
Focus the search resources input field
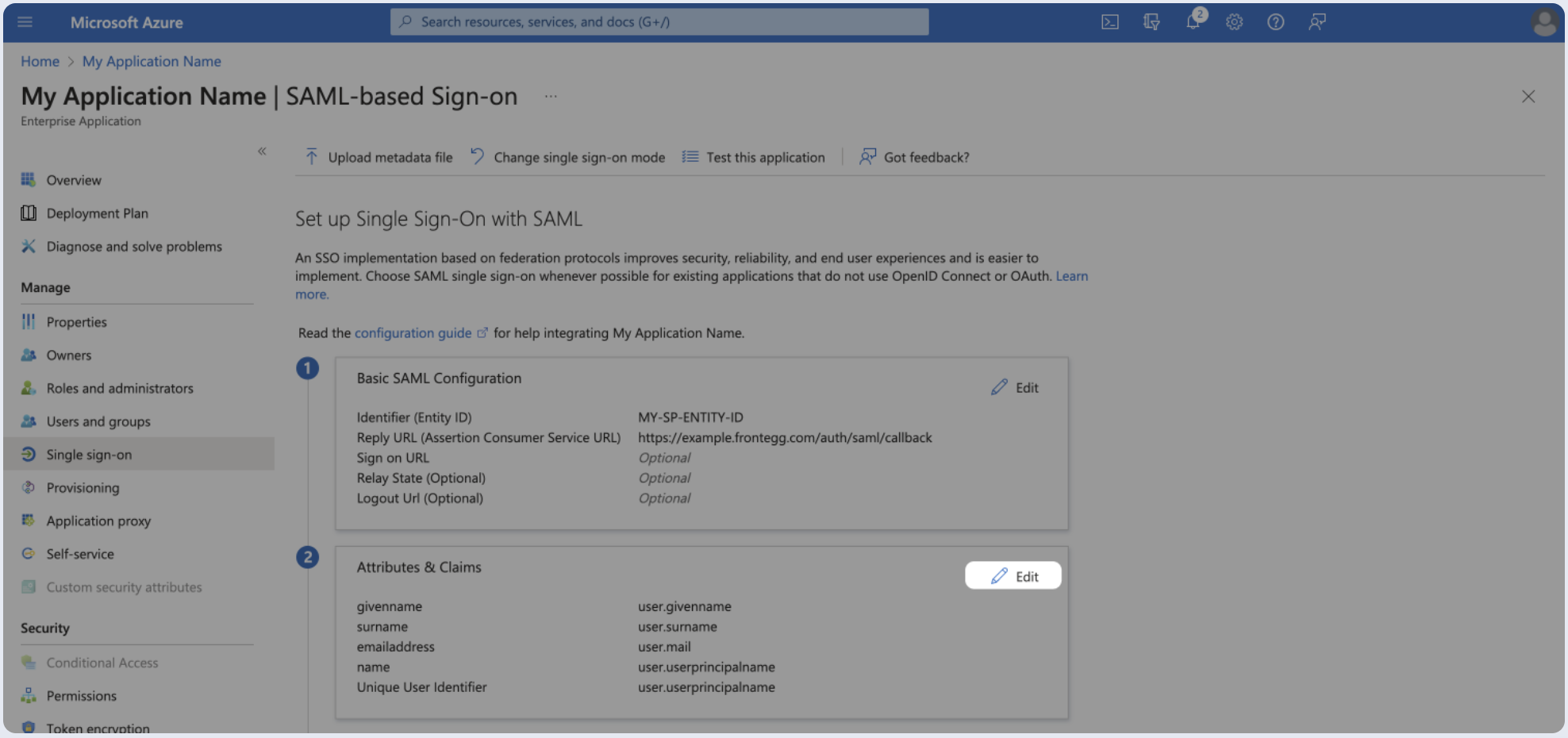click(659, 22)
